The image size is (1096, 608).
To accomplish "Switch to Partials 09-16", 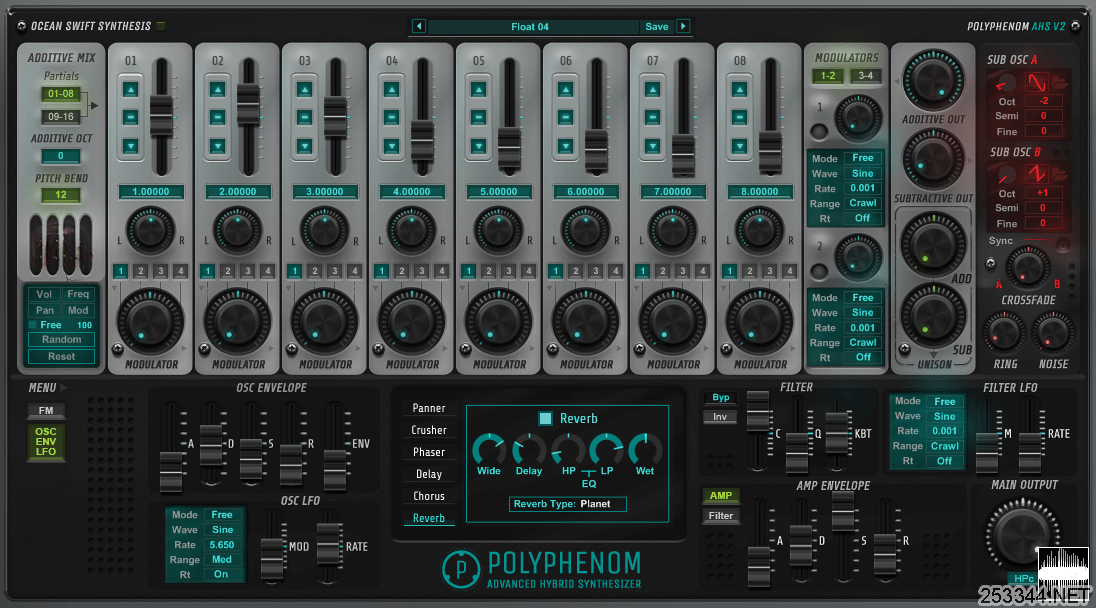I will pyautogui.click(x=61, y=117).
